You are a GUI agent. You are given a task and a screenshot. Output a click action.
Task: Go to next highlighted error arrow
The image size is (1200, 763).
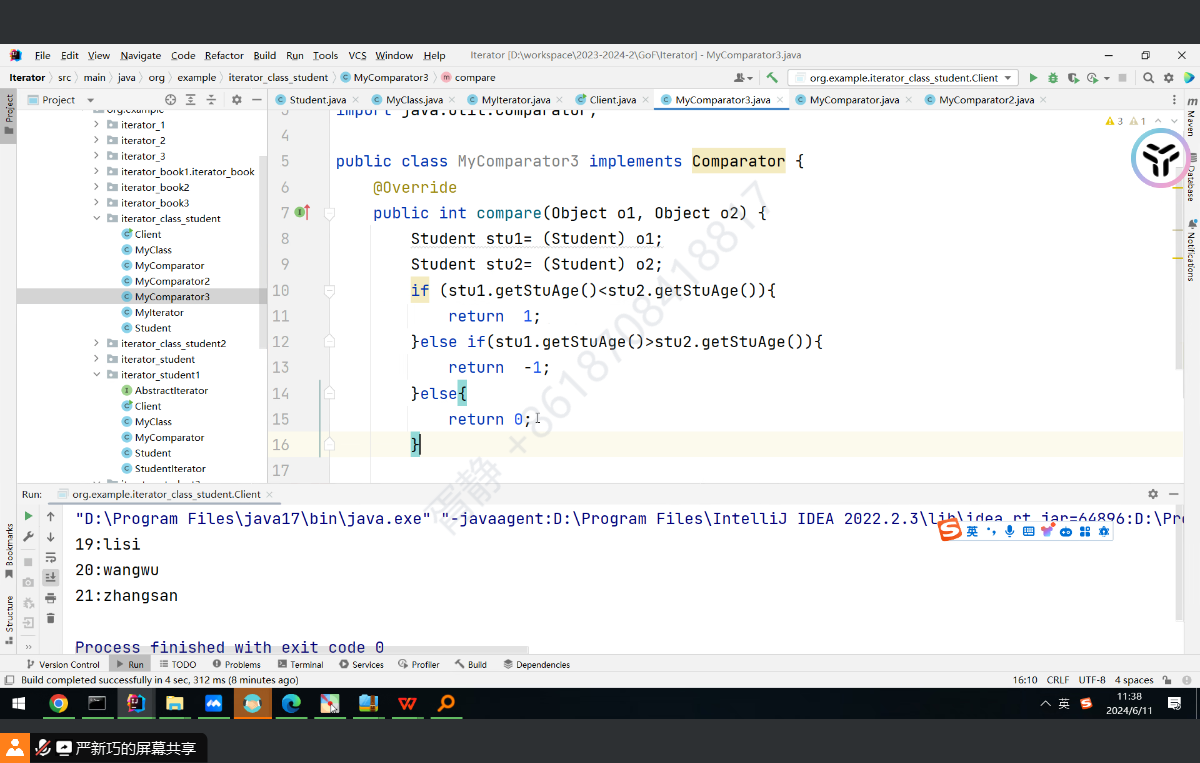pyautogui.click(x=1173, y=121)
